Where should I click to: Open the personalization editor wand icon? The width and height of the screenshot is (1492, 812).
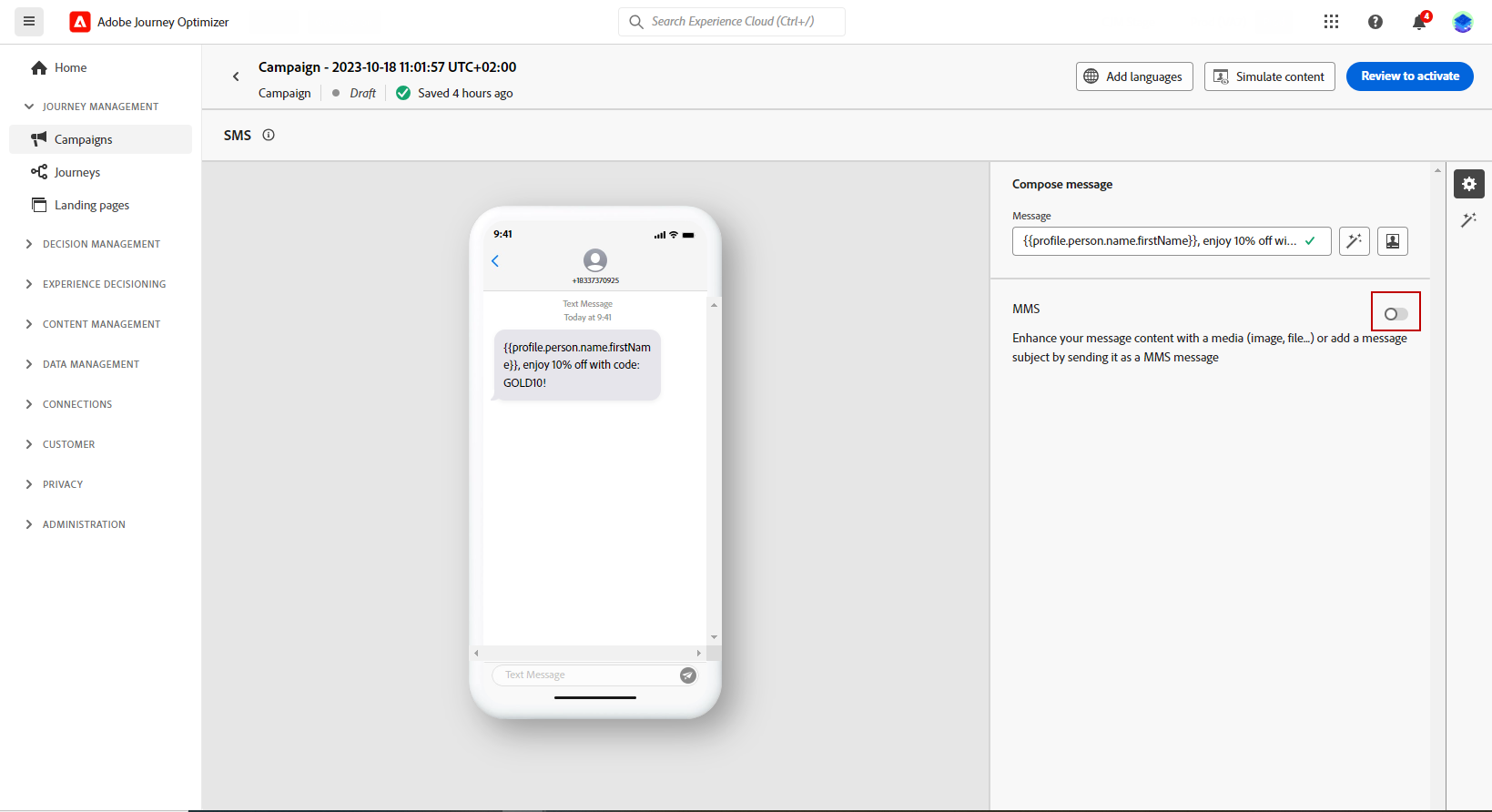pyautogui.click(x=1355, y=241)
